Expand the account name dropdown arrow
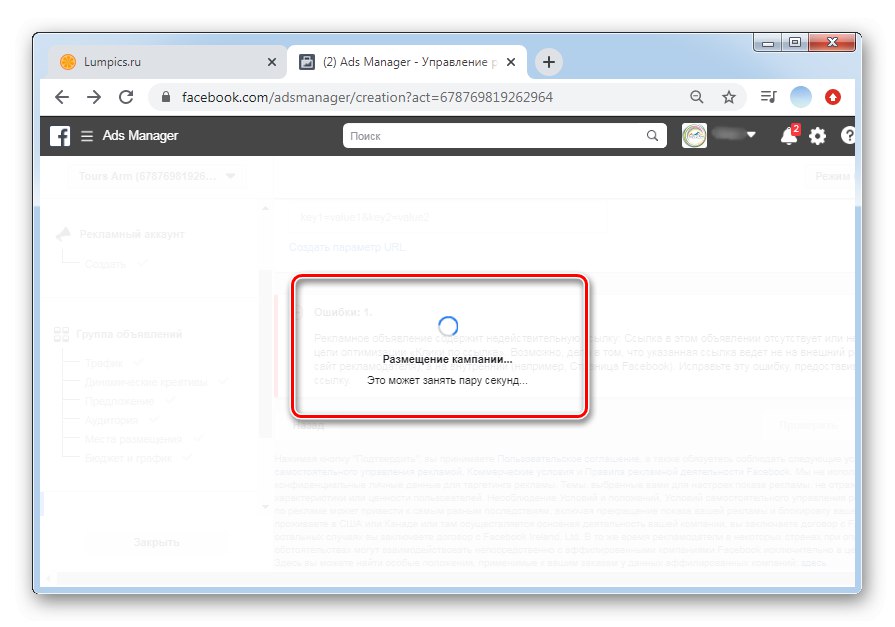 pyautogui.click(x=751, y=135)
